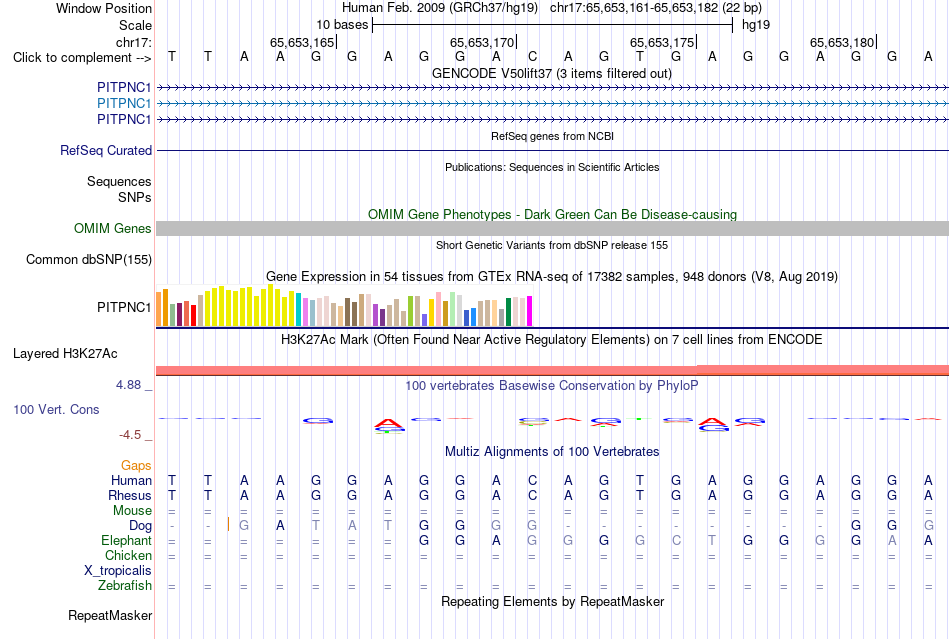This screenshot has height=639, width=950.
Task: Click the OMIM Genes track label
Action: tap(112, 228)
